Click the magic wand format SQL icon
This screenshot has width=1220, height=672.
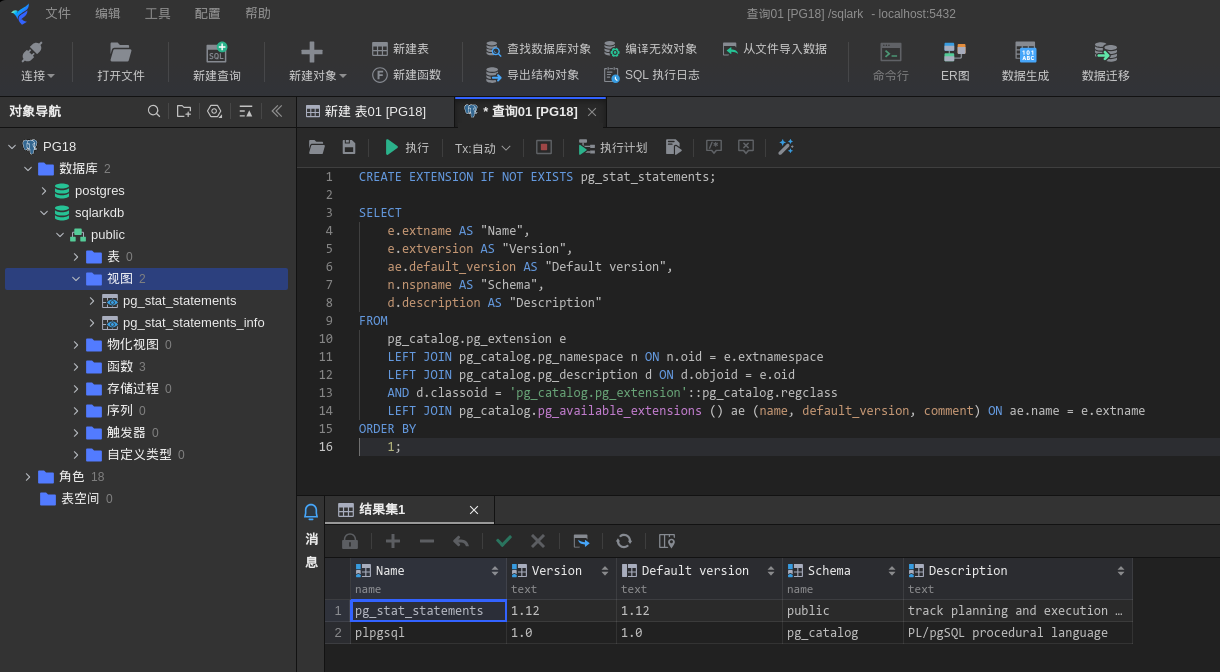tap(786, 147)
